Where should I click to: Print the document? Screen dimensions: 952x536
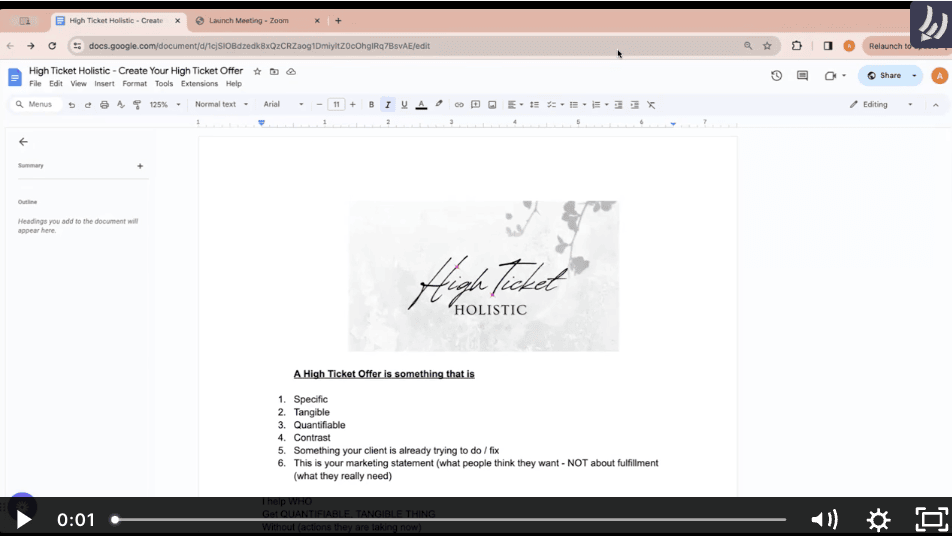(x=104, y=105)
